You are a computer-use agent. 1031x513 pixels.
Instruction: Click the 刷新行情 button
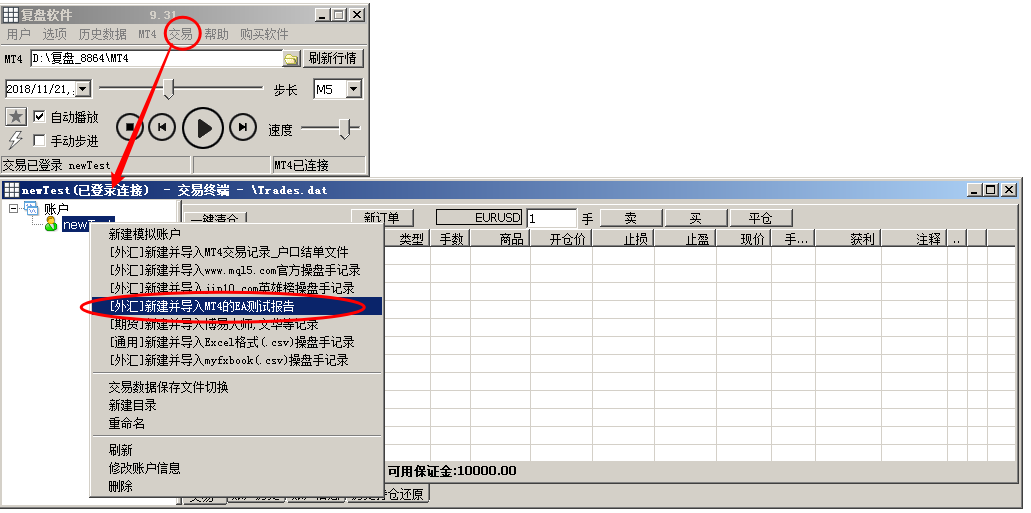[332, 59]
